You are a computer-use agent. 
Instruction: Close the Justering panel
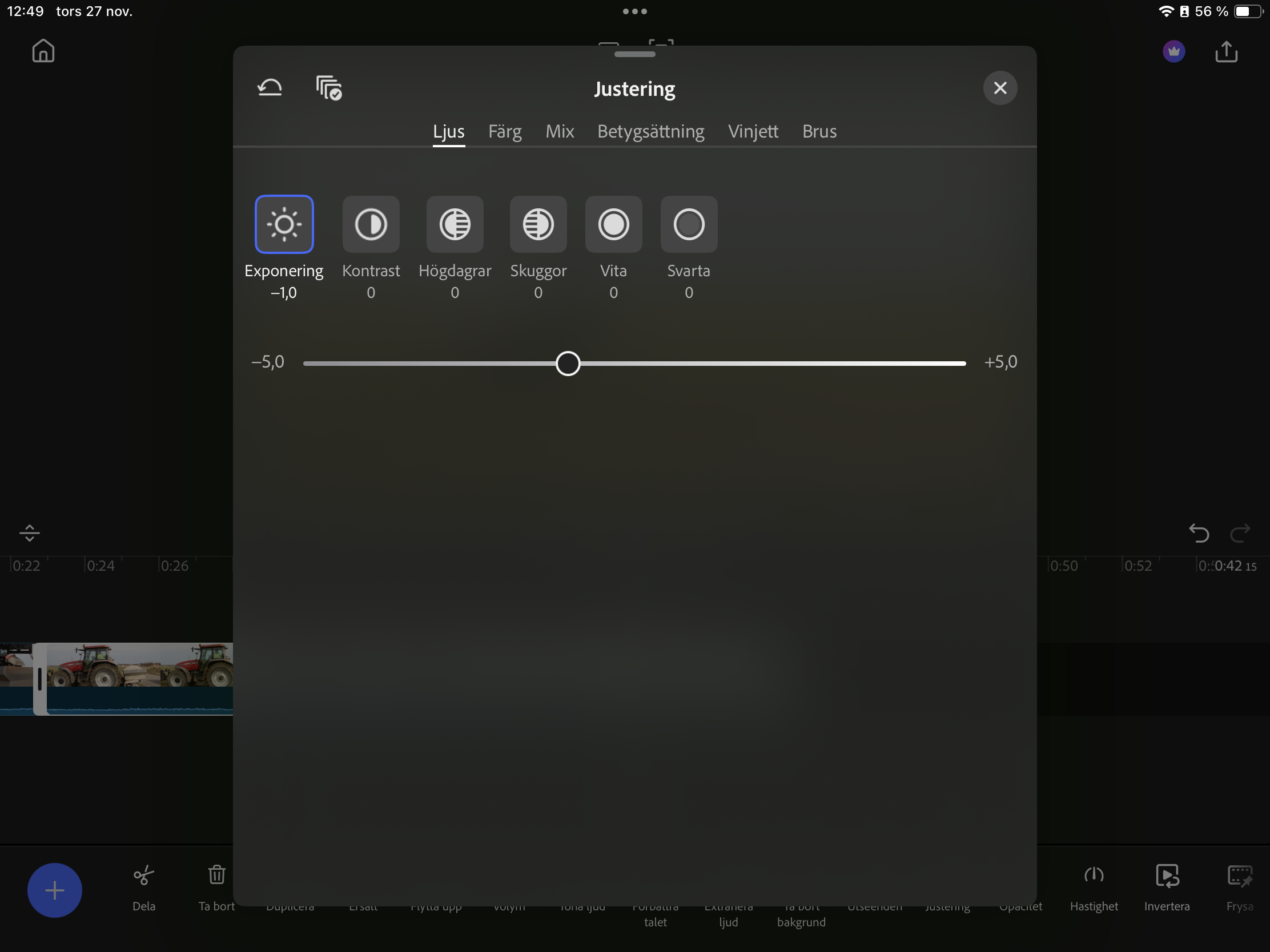999,88
